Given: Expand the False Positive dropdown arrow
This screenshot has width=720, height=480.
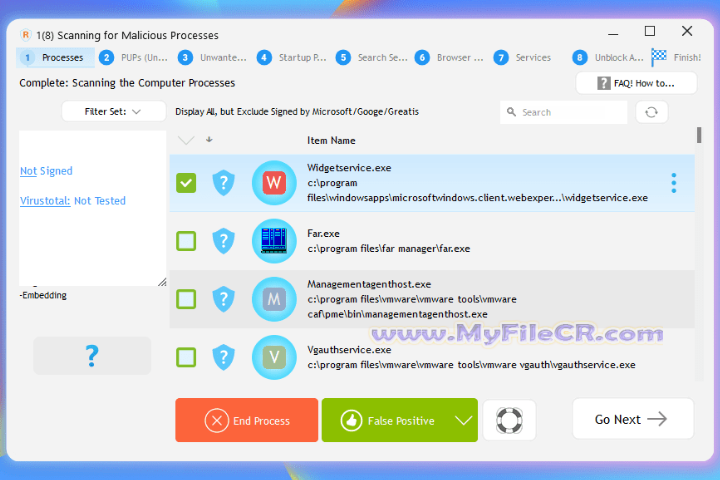Looking at the screenshot, I should [x=464, y=420].
